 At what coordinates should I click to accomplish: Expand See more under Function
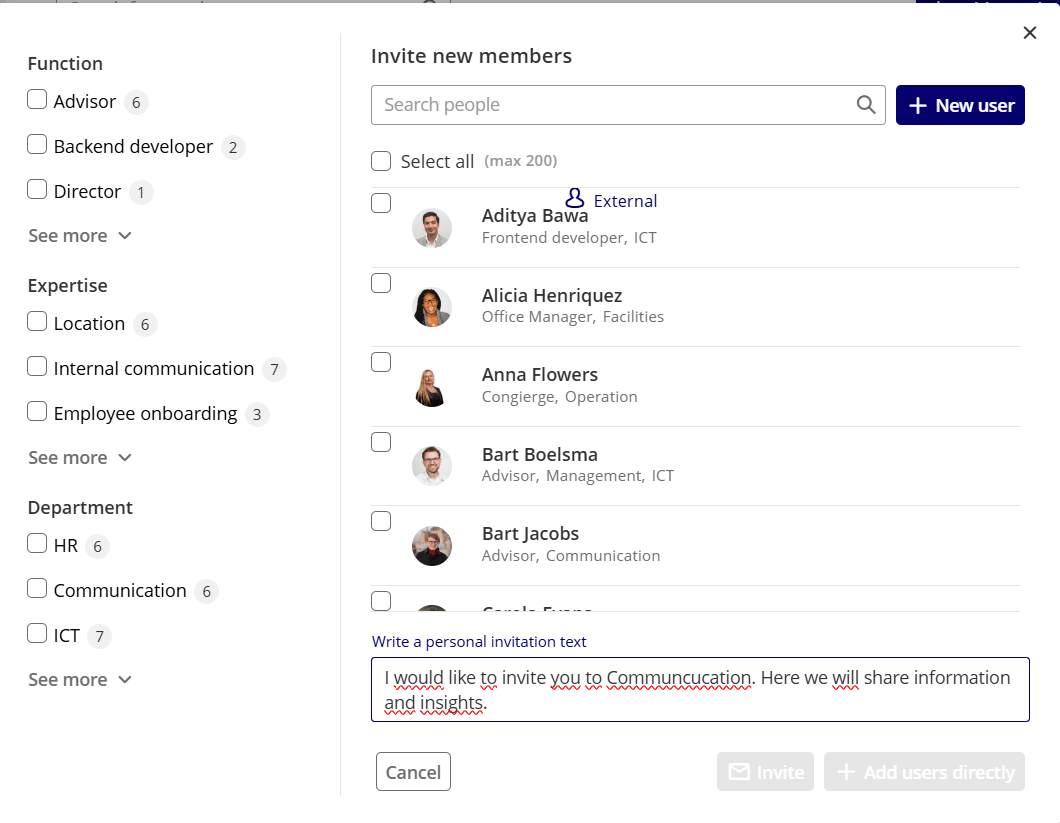(80, 235)
